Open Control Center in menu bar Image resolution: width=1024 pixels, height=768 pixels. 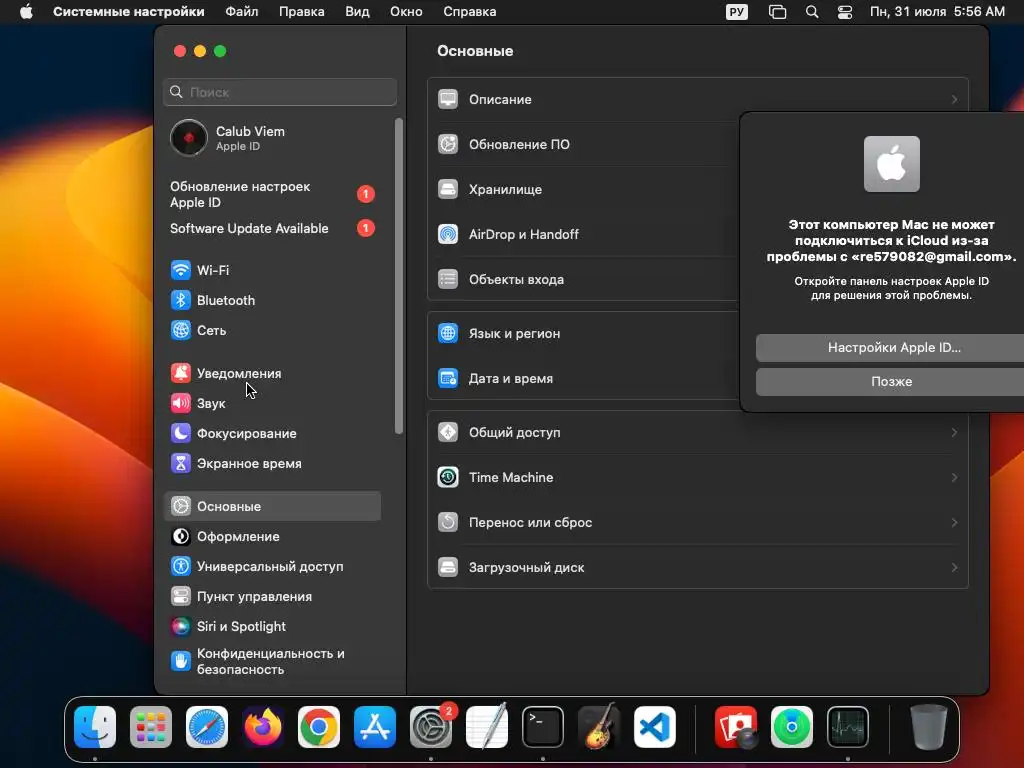click(x=845, y=12)
